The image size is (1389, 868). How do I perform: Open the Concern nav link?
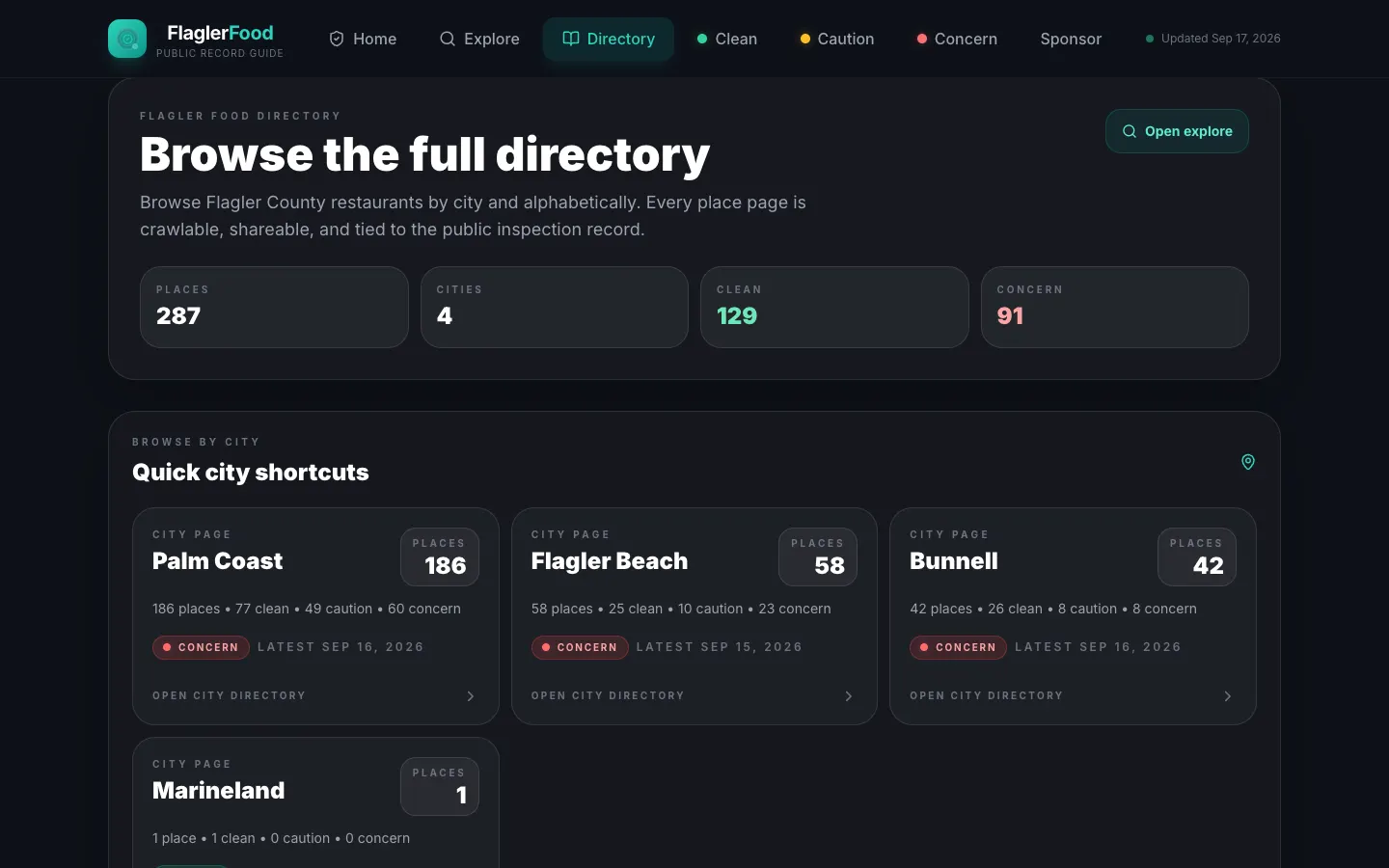click(x=957, y=39)
